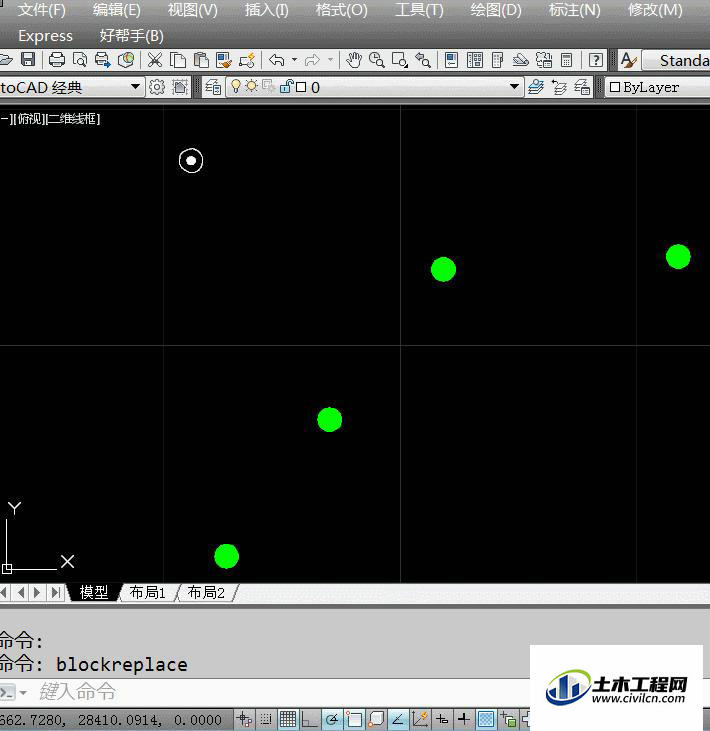Open the Layer Properties Manager icon
This screenshot has width=710, height=731.
click(213, 87)
